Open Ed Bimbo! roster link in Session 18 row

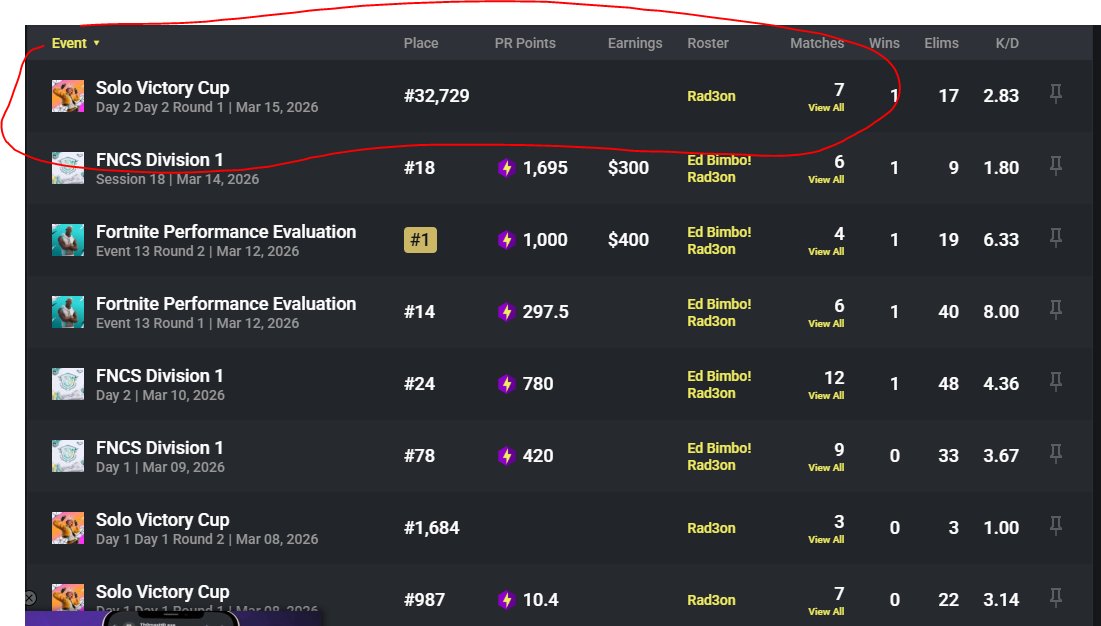(719, 160)
